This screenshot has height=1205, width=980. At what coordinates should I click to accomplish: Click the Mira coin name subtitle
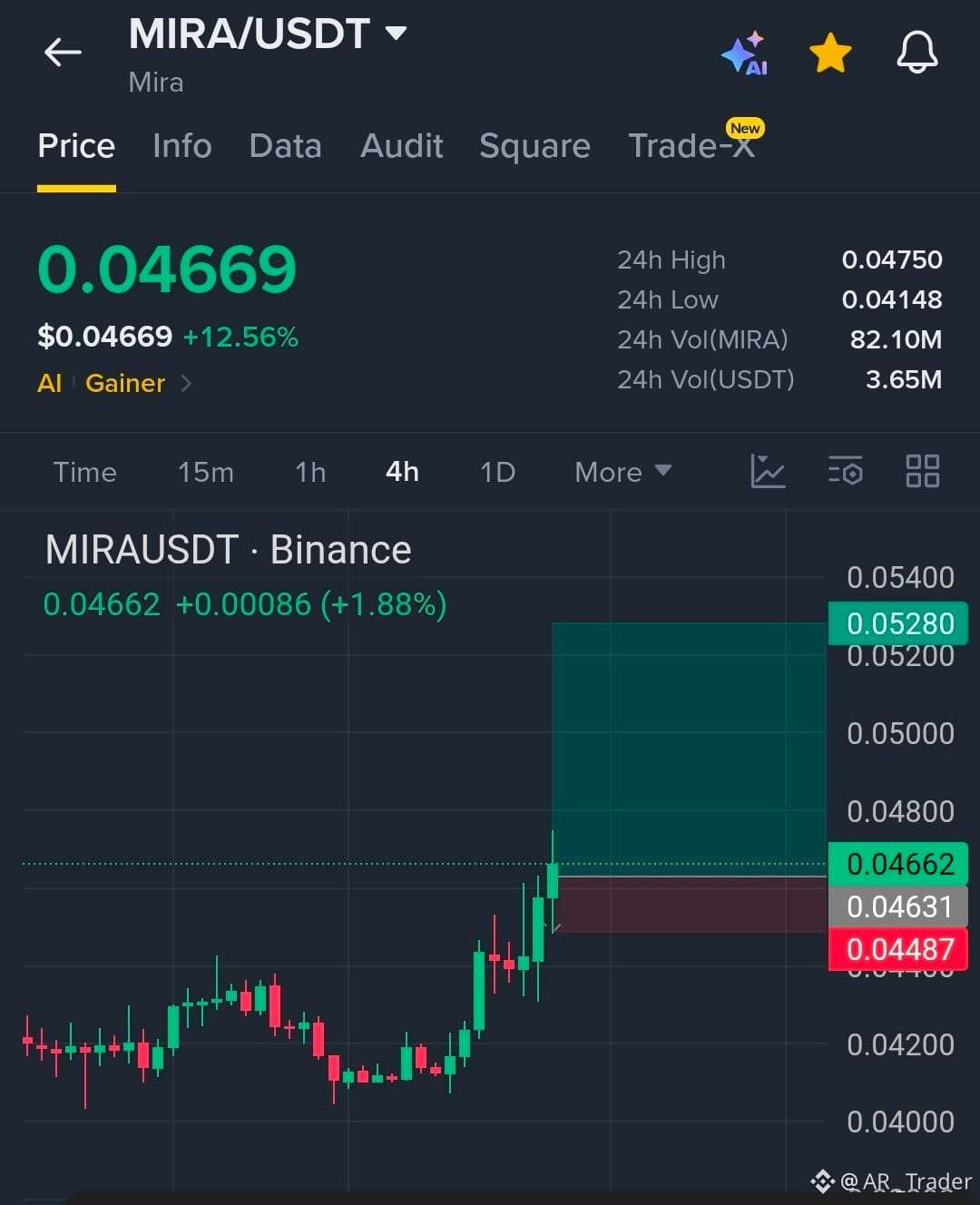pyautogui.click(x=156, y=83)
